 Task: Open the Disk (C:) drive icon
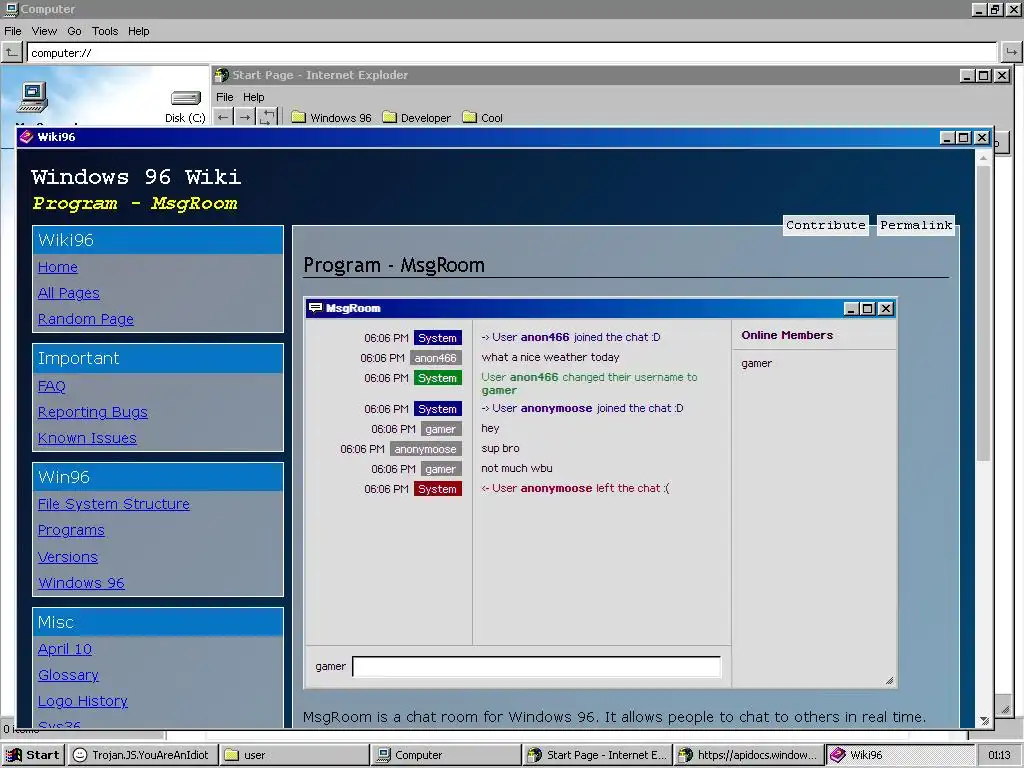tap(185, 106)
